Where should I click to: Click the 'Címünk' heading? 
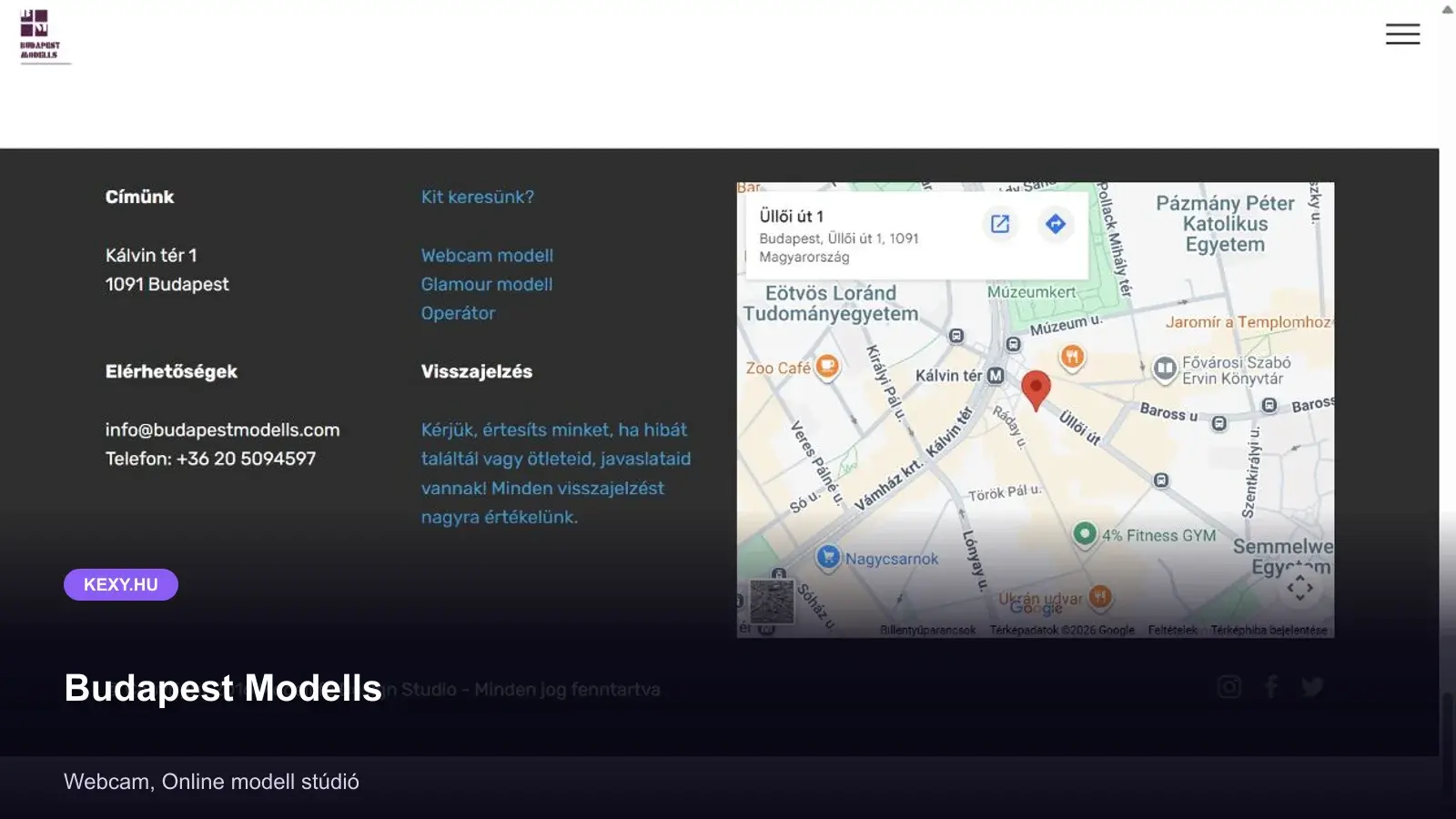pos(139,197)
